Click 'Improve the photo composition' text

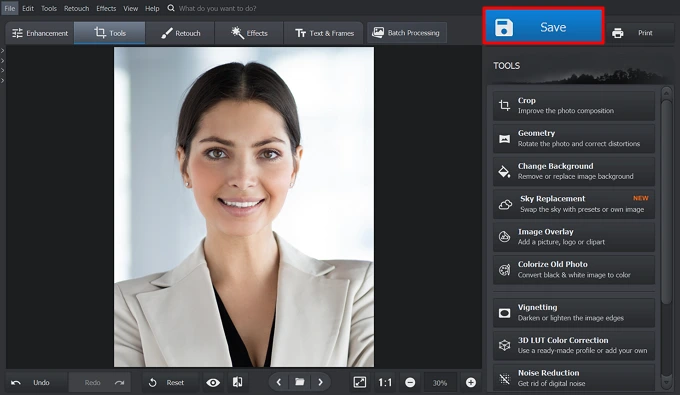(566, 111)
